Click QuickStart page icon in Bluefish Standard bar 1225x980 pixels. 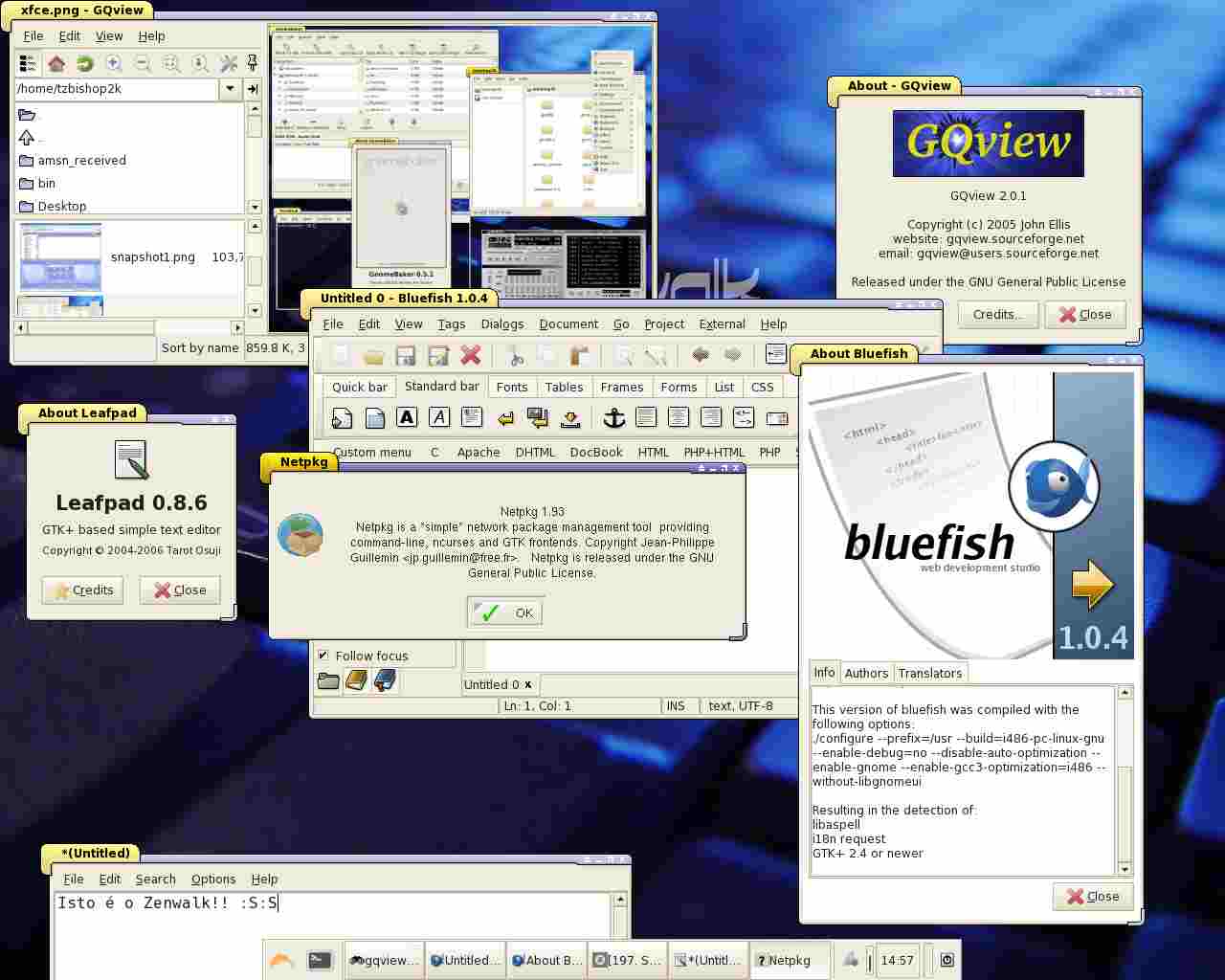tap(342, 417)
